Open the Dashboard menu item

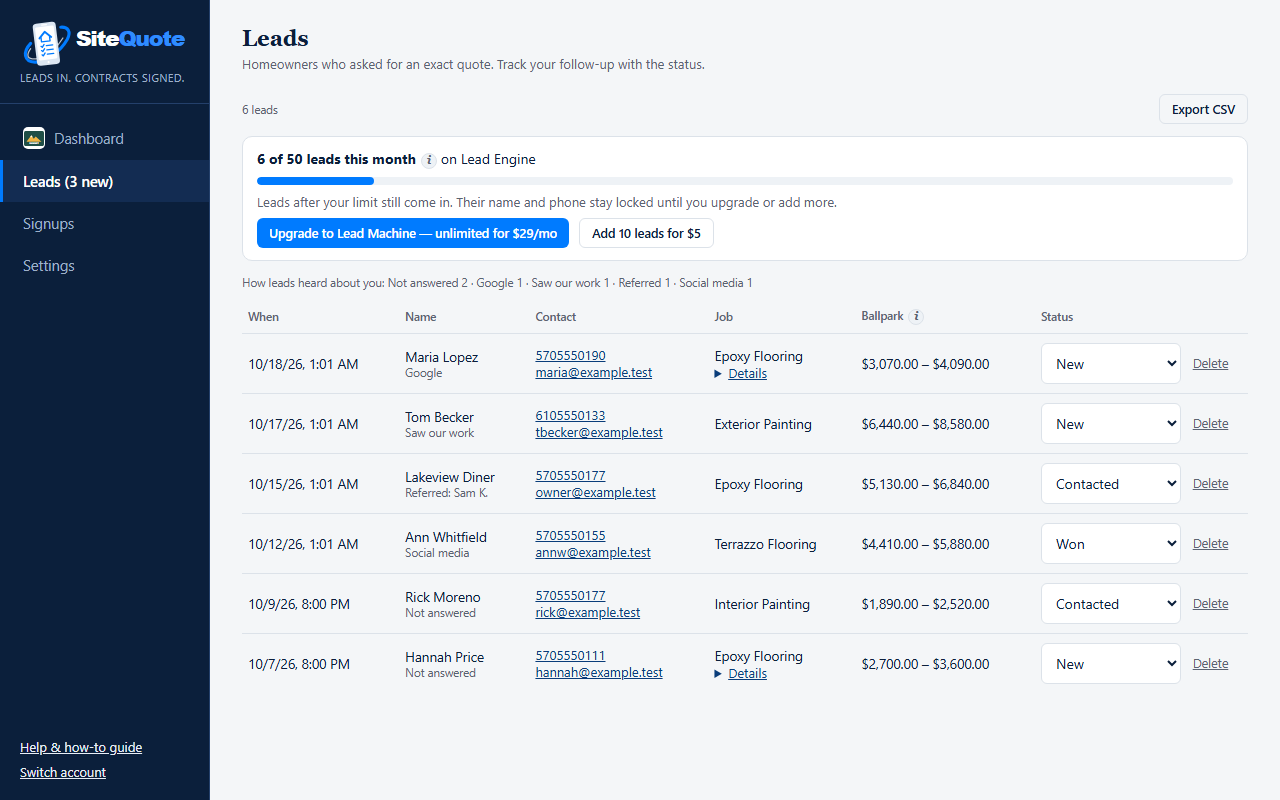click(105, 139)
